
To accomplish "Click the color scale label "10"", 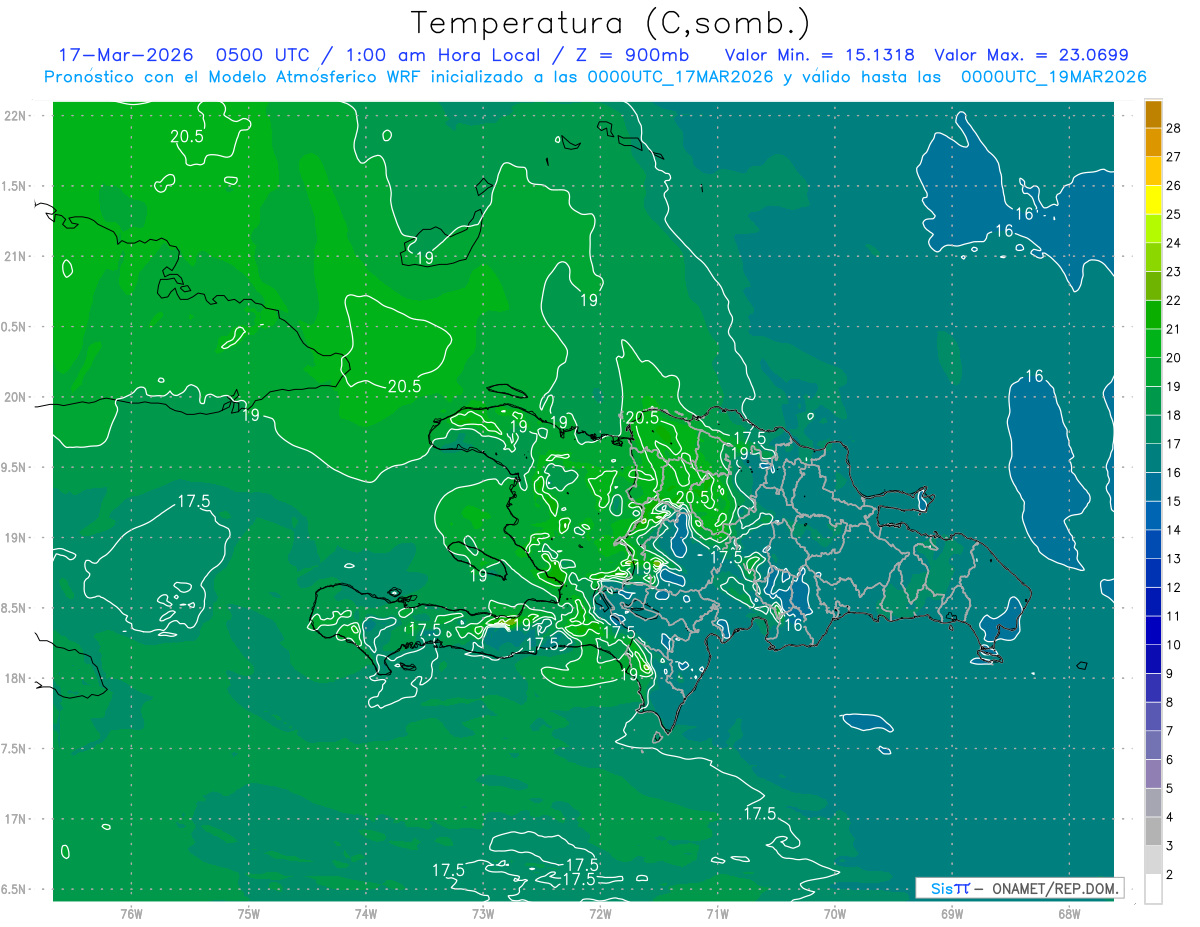I will click(x=1175, y=645).
